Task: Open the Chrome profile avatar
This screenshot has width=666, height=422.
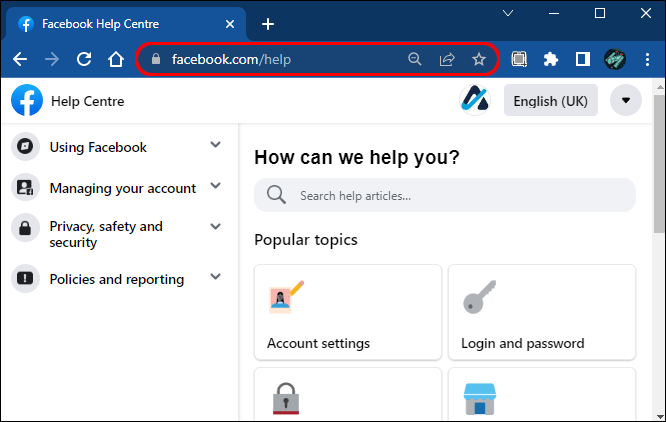Action: (x=615, y=59)
